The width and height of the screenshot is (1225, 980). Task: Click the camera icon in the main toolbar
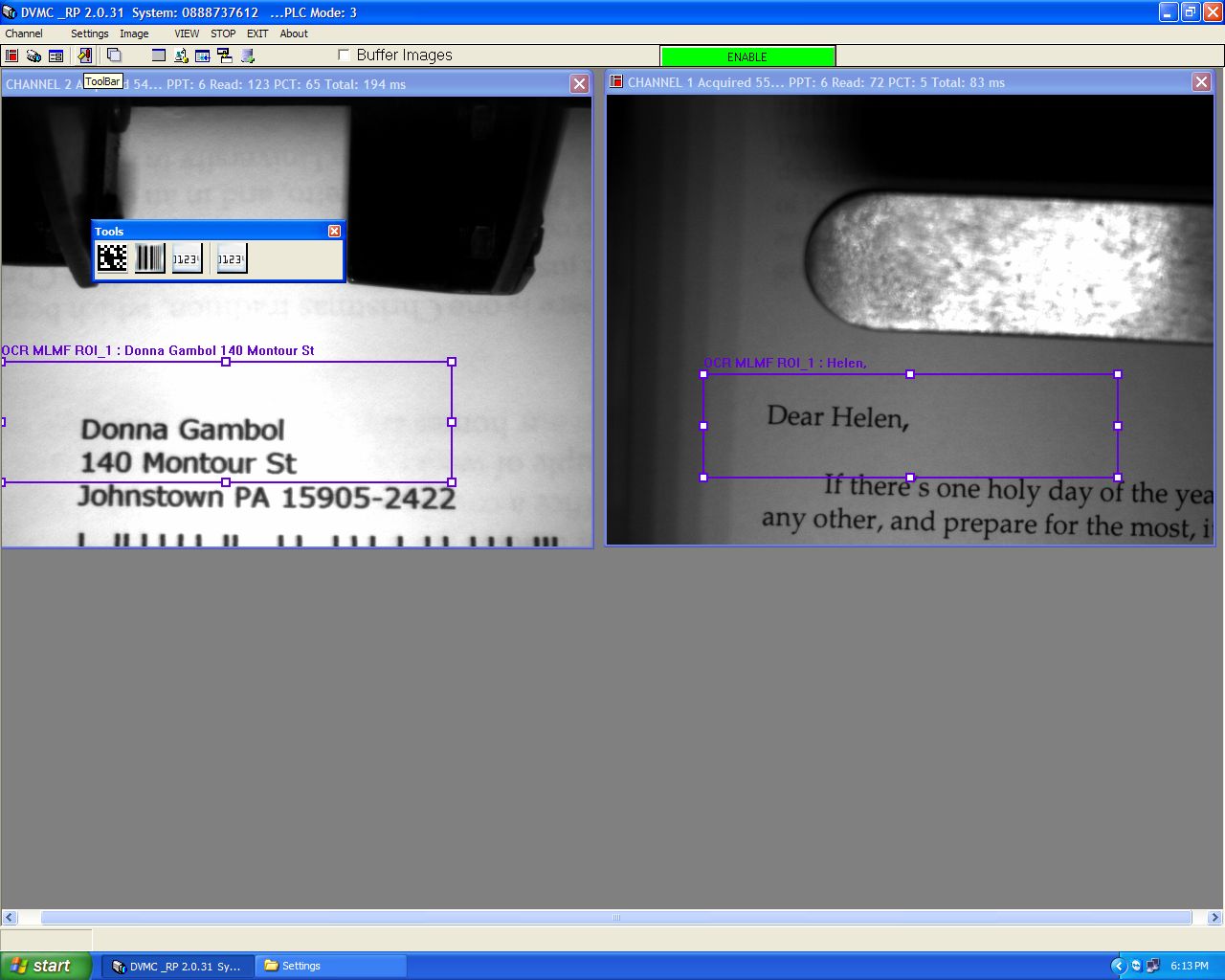coord(33,56)
